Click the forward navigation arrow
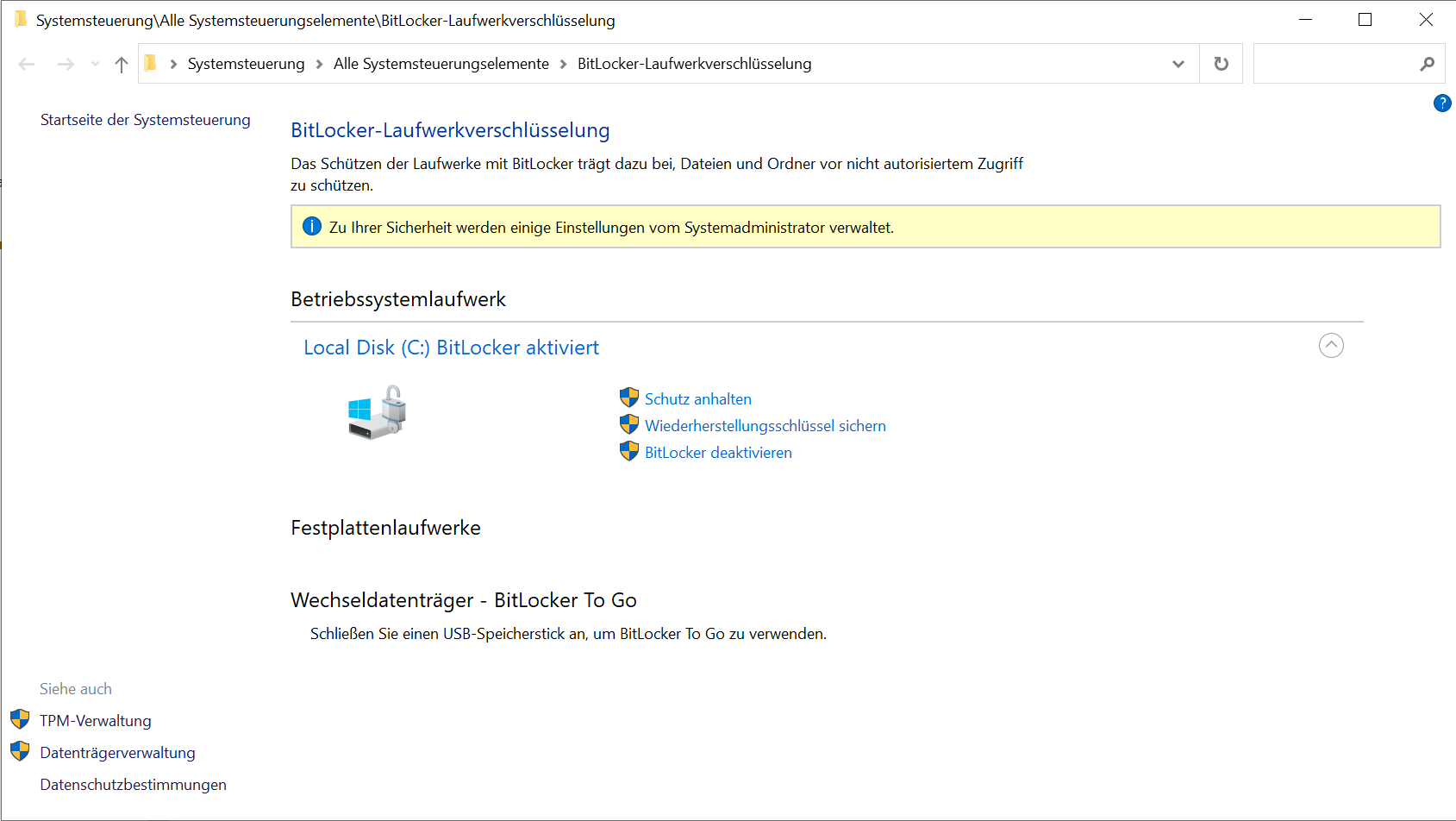The height and width of the screenshot is (821, 1456). (66, 64)
